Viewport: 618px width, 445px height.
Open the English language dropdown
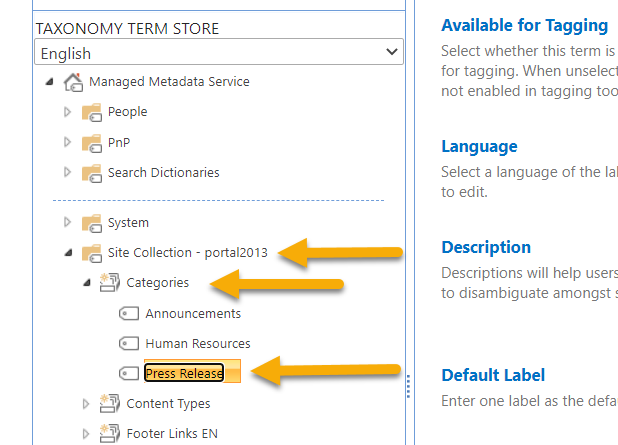[219, 53]
